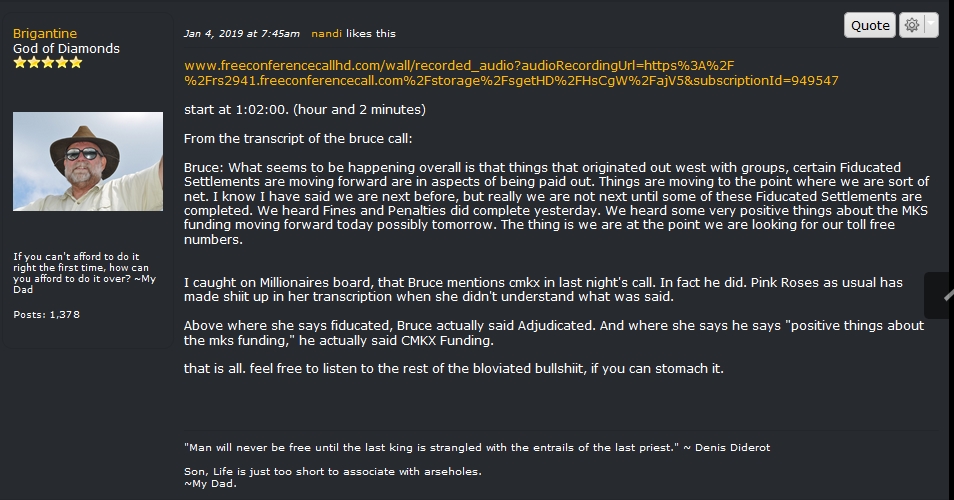Expand the arrow beside the gear icon
954x500 pixels.
pos(931,25)
